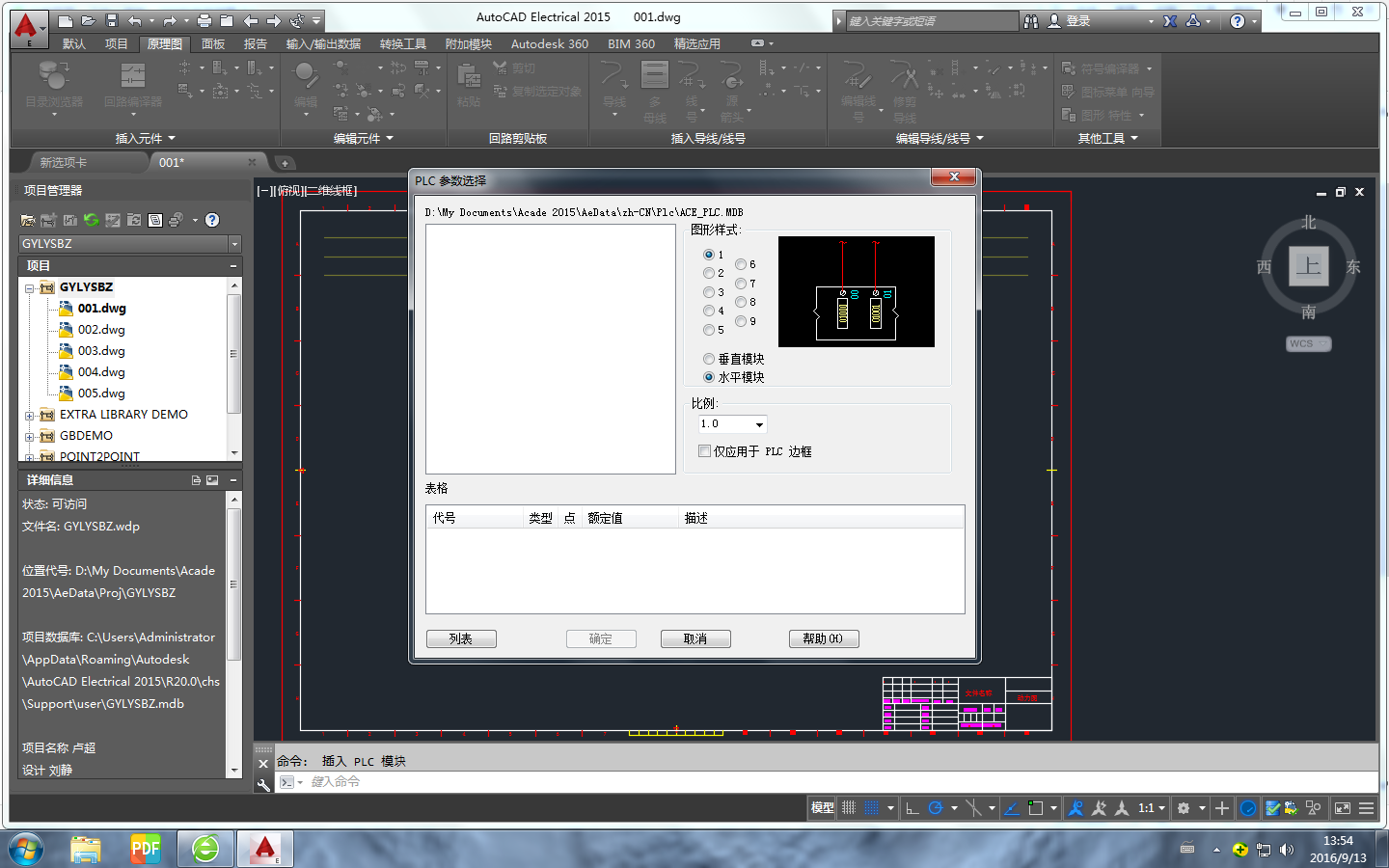Enable the 仅应用于 PLC 边框 checkbox

click(704, 451)
